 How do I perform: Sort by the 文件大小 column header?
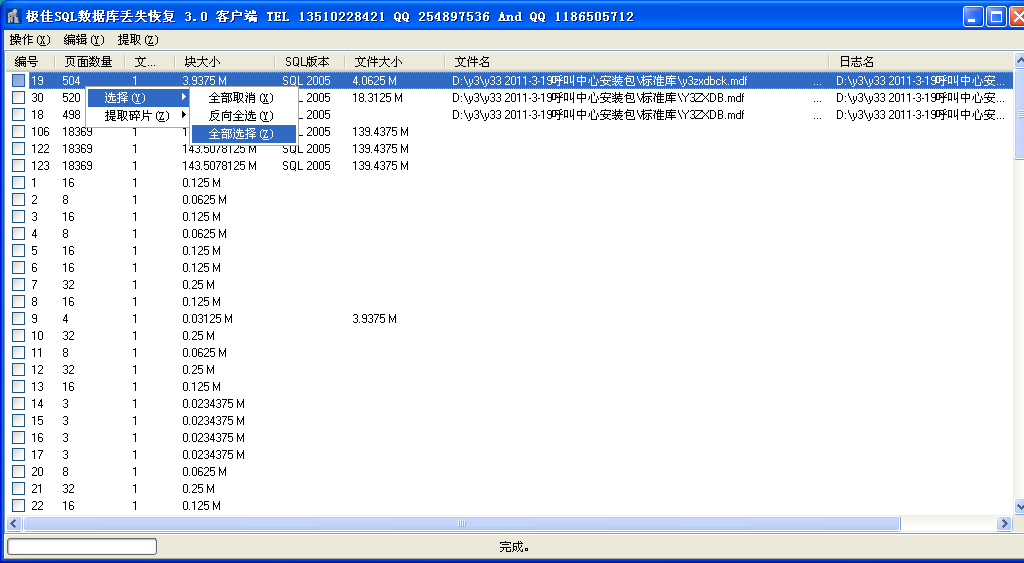coord(394,61)
